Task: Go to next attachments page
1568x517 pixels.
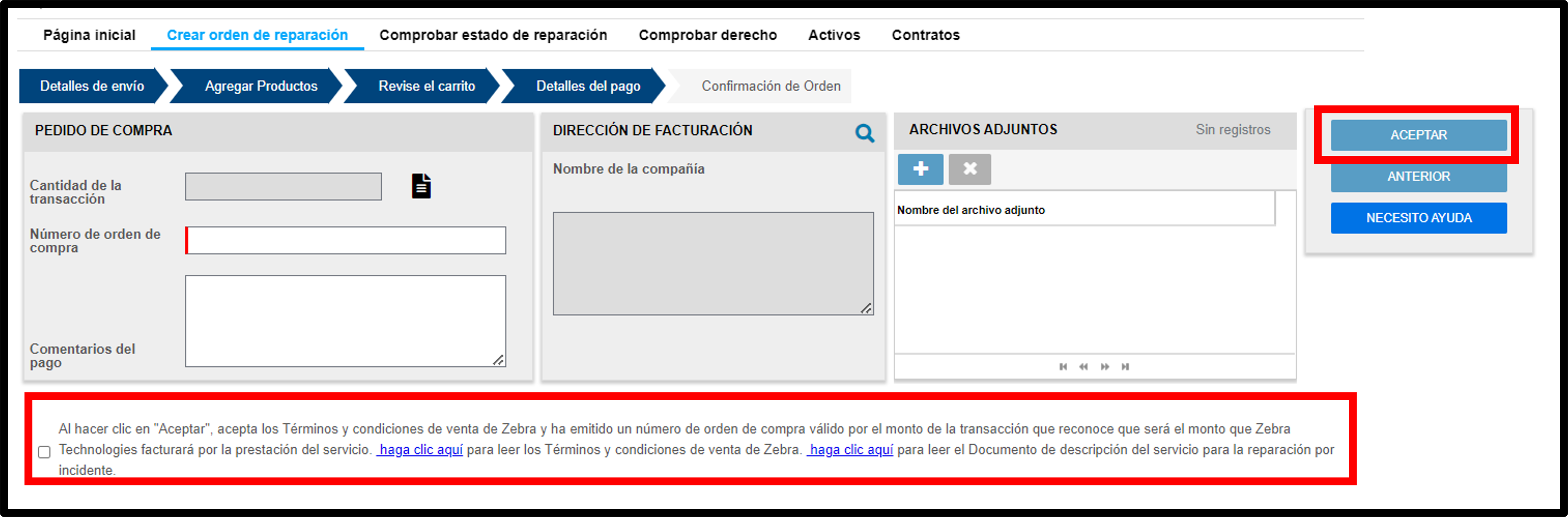Action: 1104,366
